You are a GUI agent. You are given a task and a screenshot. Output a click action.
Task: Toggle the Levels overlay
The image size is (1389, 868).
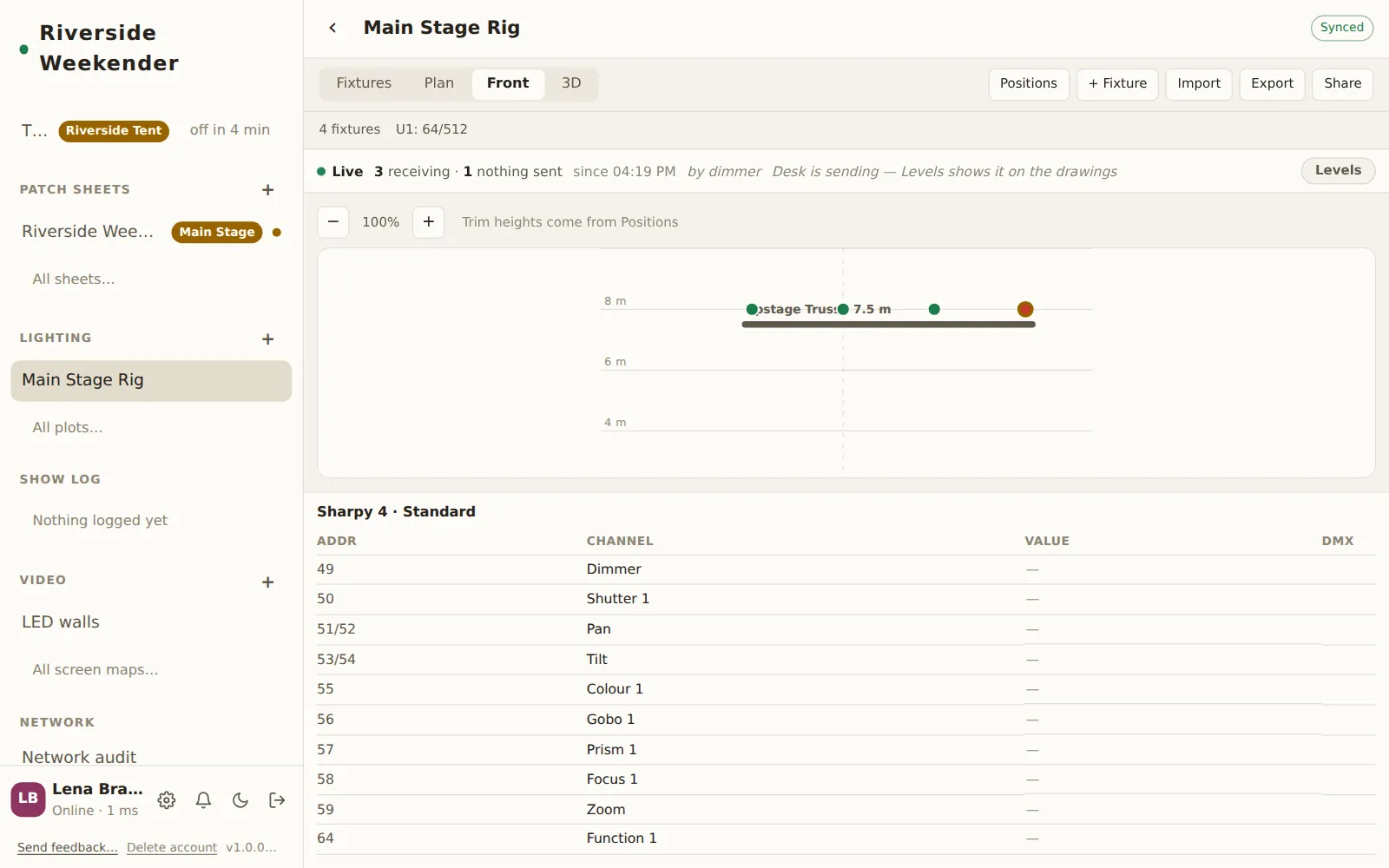point(1338,171)
